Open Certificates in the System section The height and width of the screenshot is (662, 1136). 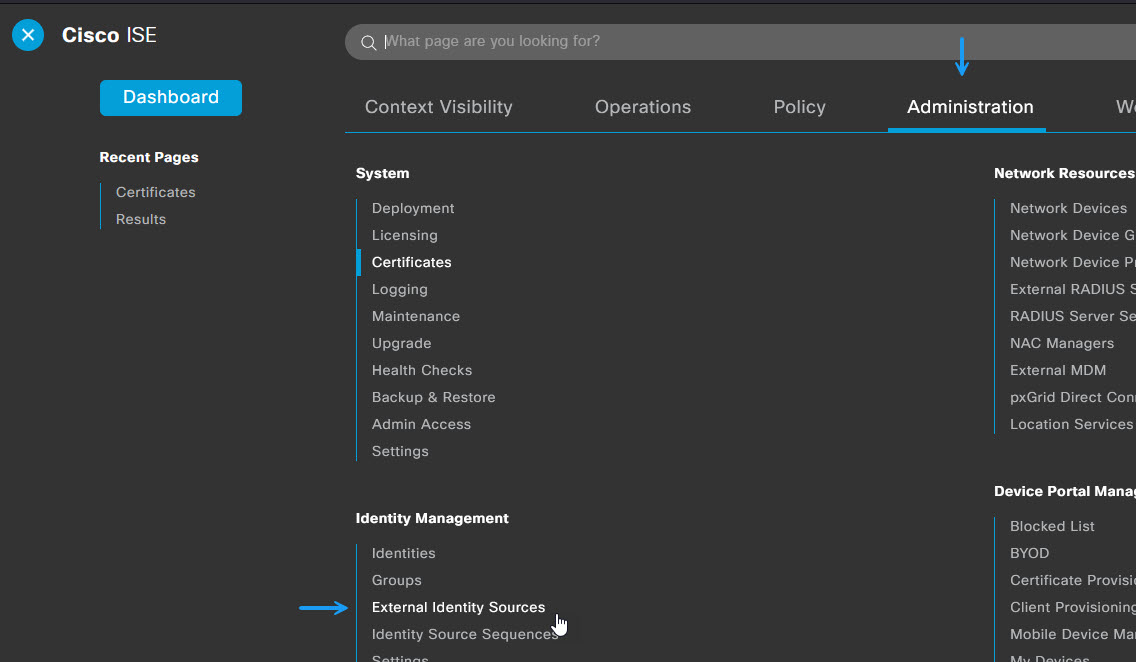[412, 262]
